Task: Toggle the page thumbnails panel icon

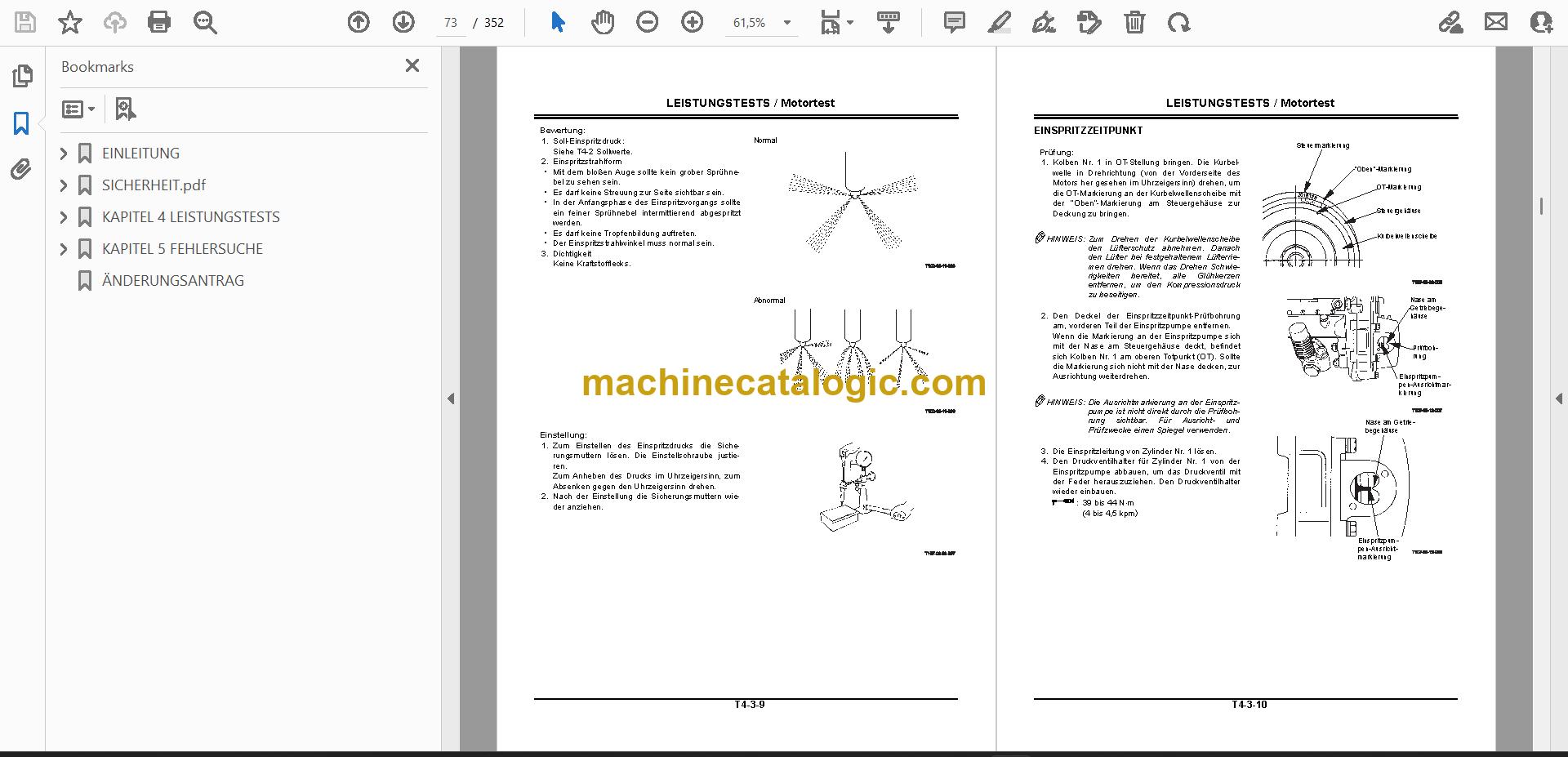Action: click(x=22, y=76)
